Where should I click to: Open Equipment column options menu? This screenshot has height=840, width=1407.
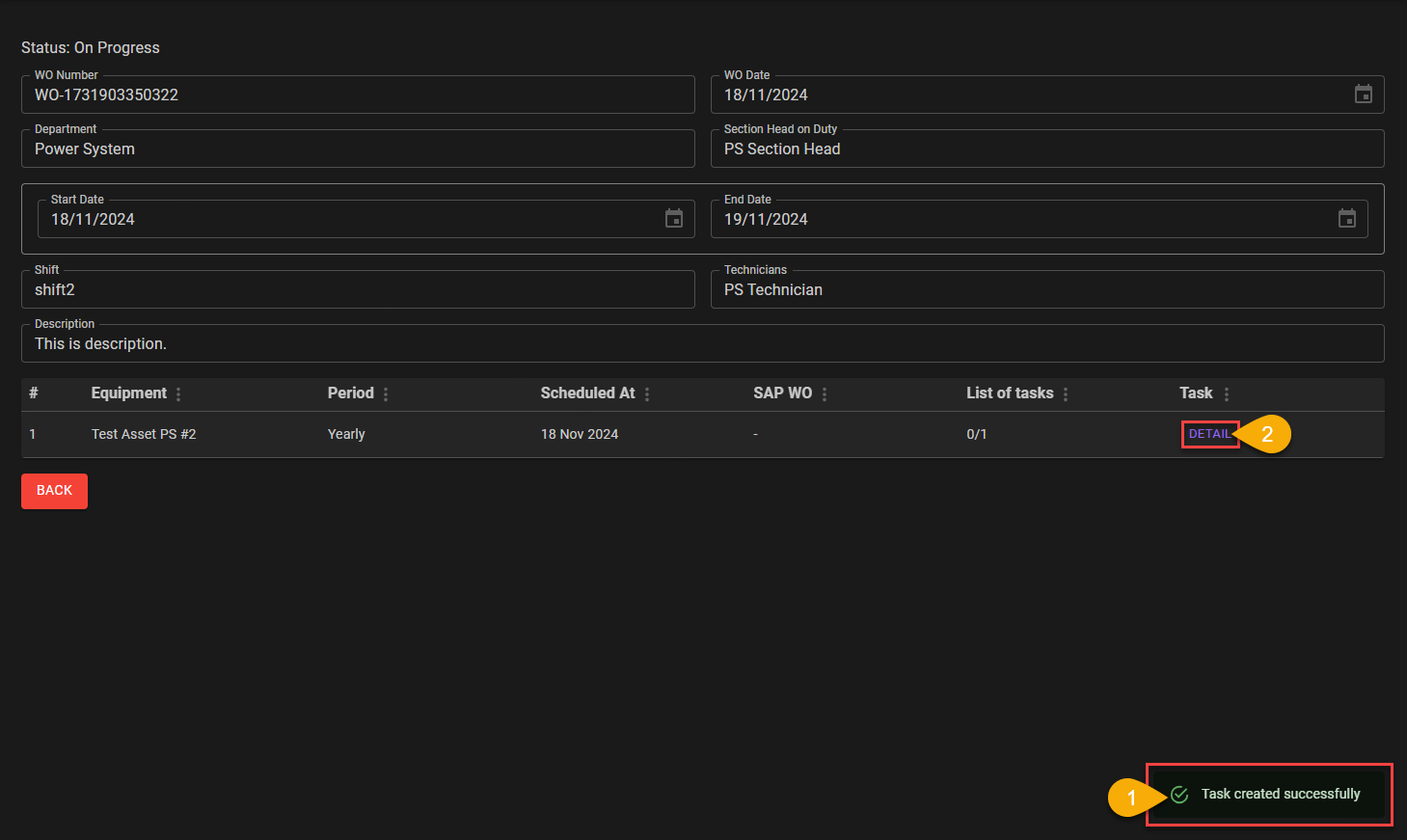coord(178,394)
